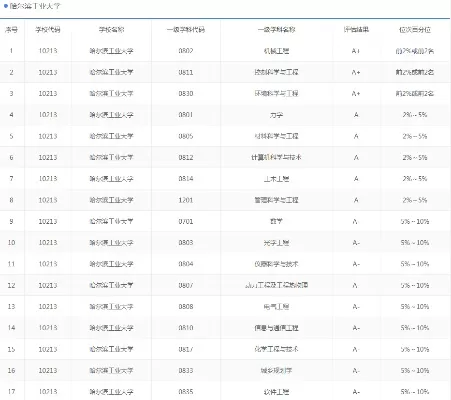Click the 力学 subject name
Viewport: 451px width, 400px height.
pyautogui.click(x=276, y=115)
